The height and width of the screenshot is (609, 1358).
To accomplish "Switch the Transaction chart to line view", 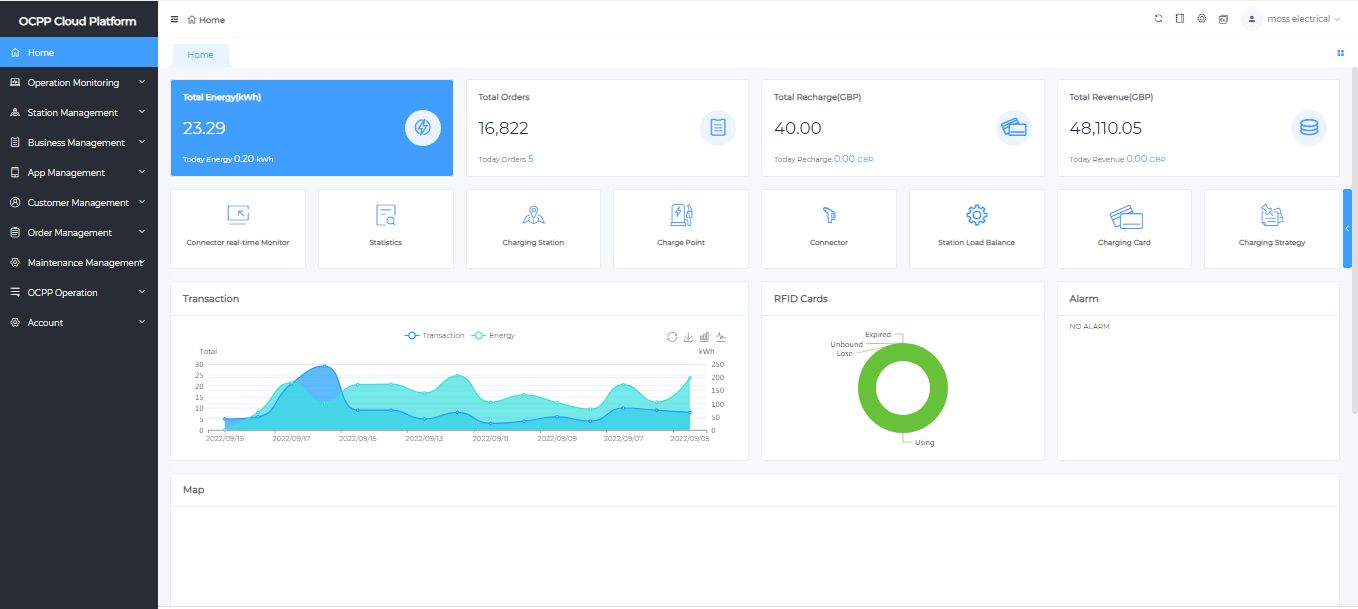I will pos(721,337).
